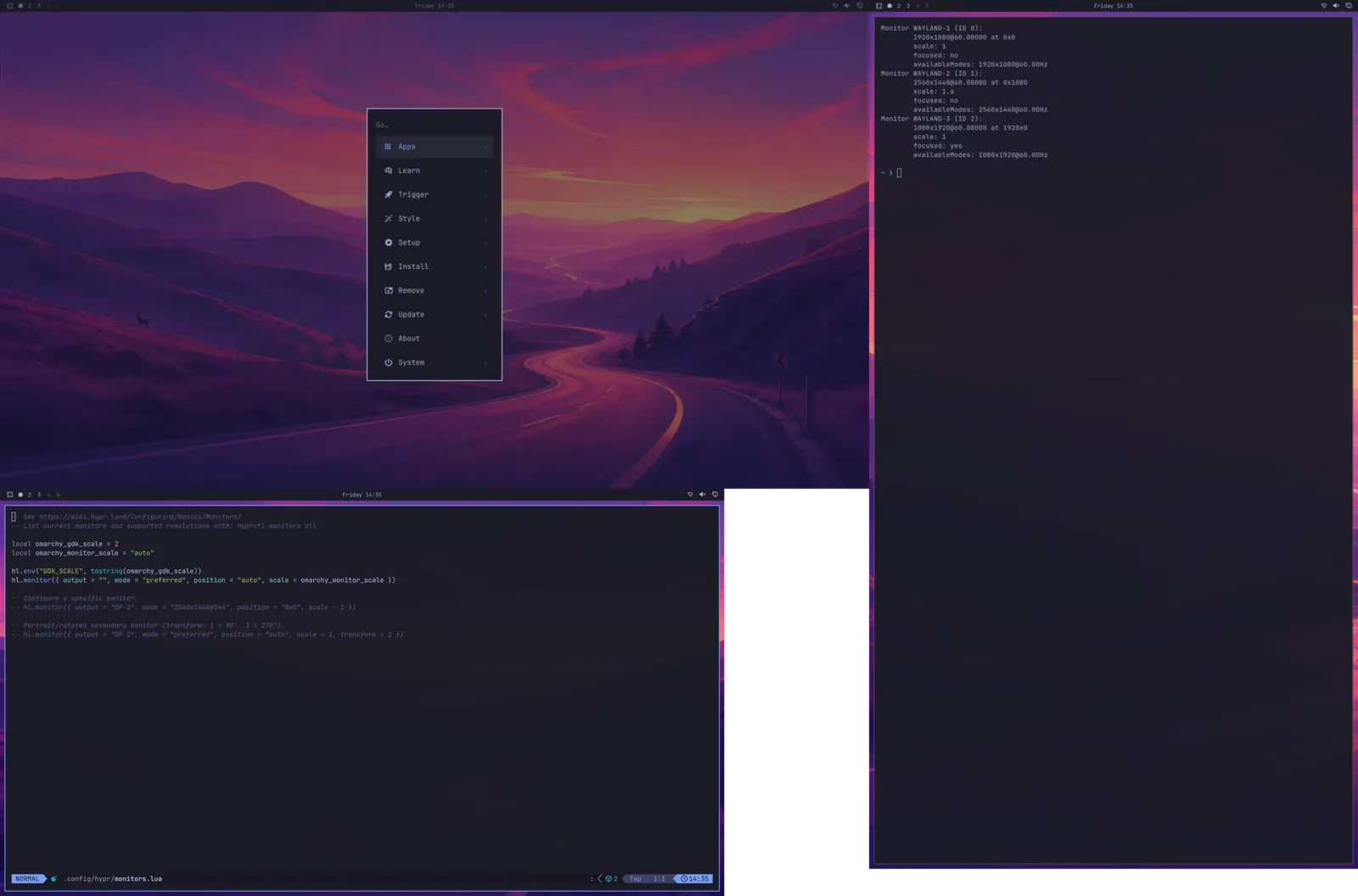Viewport: 1358px width, 896px height.
Task: Click the wifi icon in the bar above the editor
Action: (x=690, y=494)
